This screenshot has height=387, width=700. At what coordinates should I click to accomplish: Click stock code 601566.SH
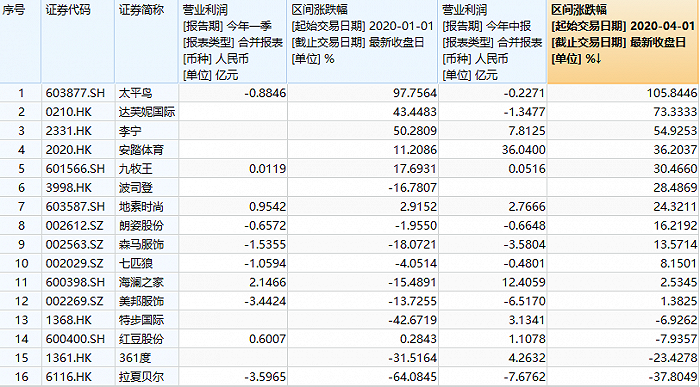click(x=75, y=169)
